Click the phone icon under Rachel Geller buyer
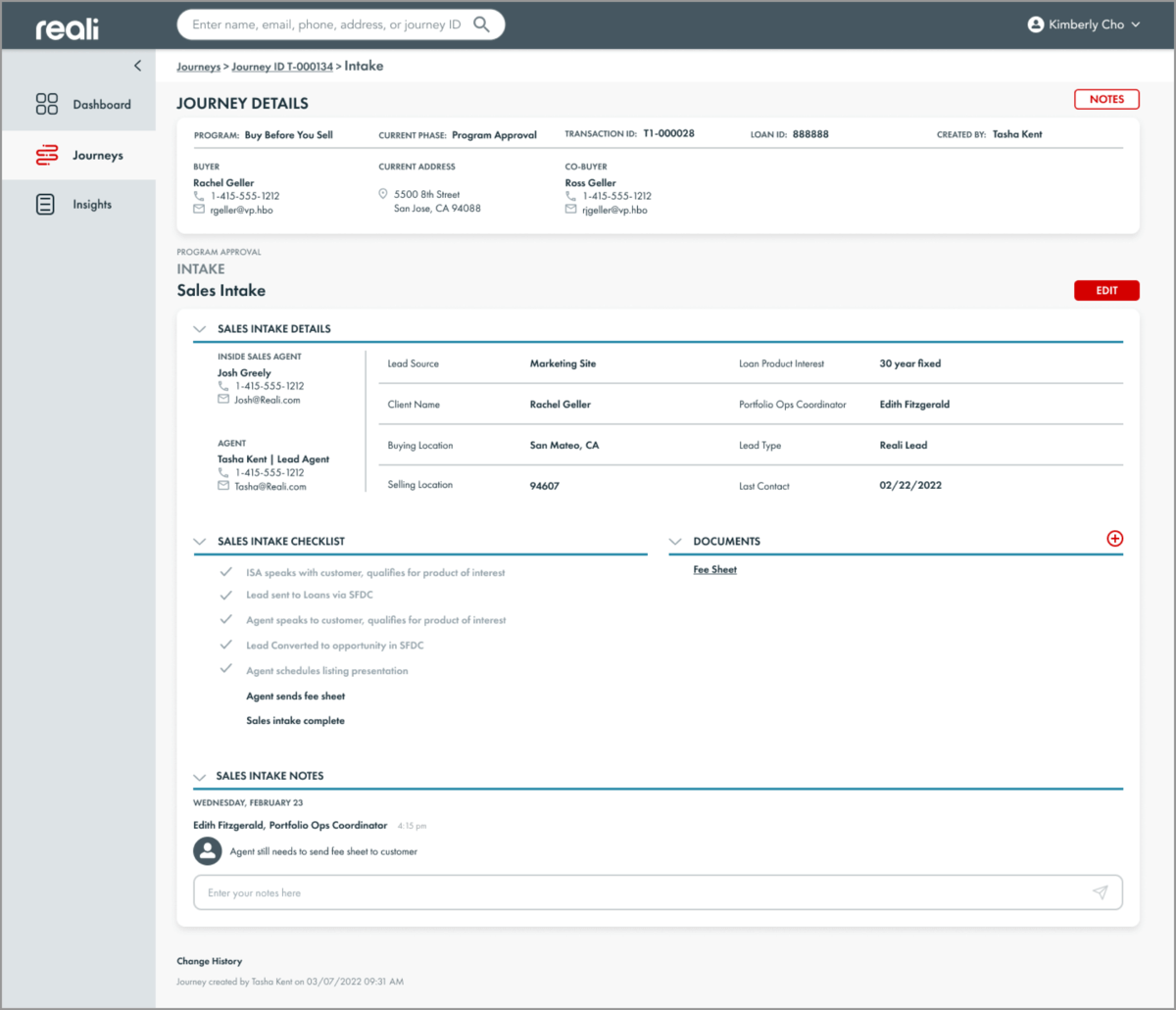 click(x=199, y=196)
